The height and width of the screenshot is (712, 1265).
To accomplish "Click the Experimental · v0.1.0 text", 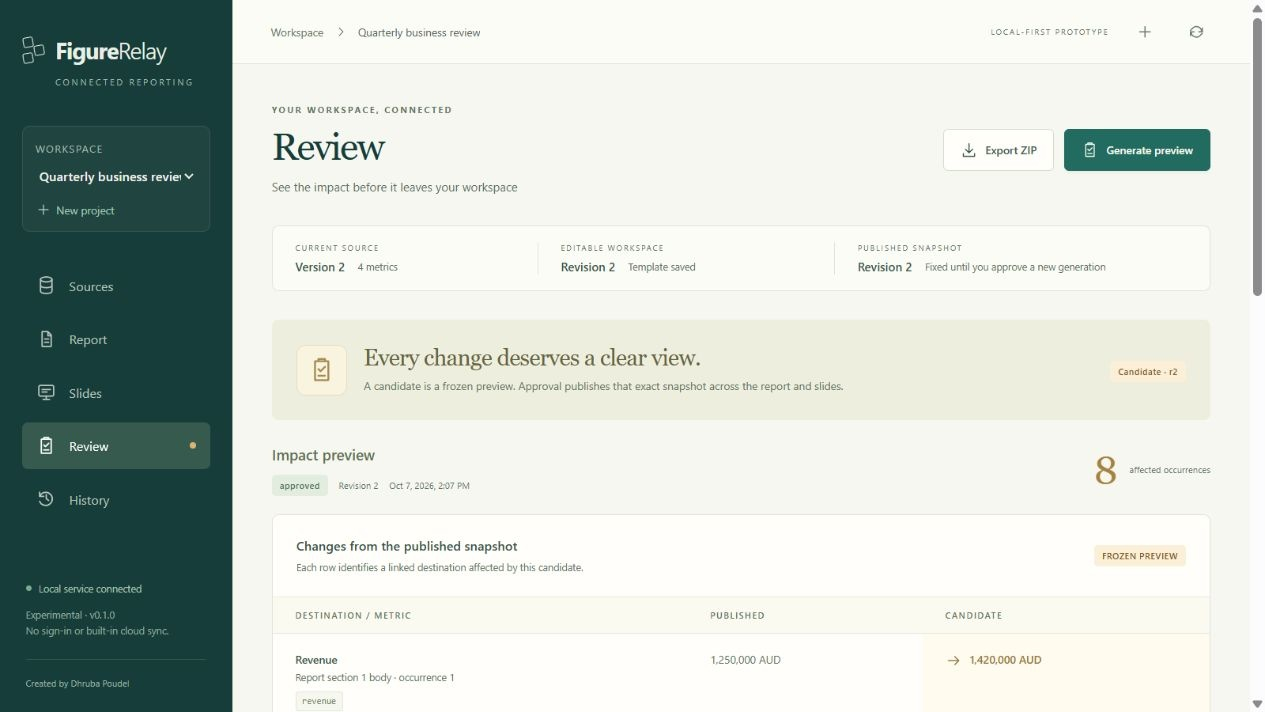I will click(70, 615).
